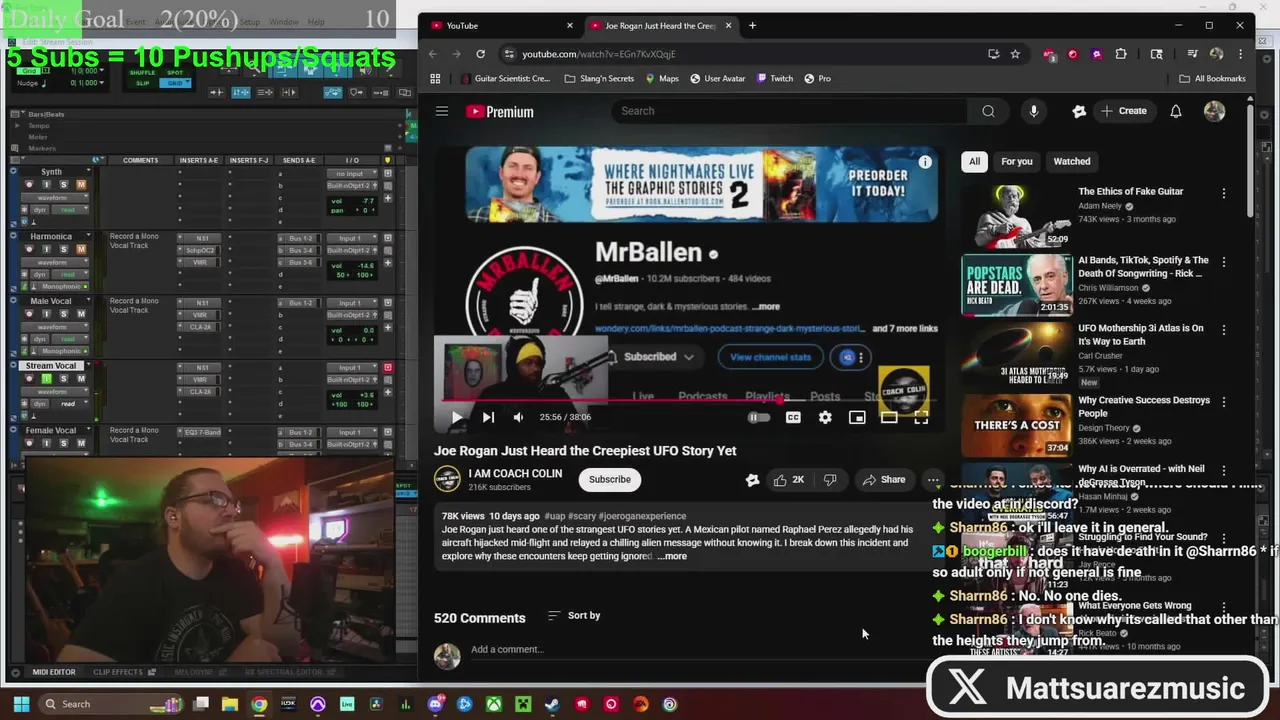Open Chrome three-dot menu

[1241, 54]
